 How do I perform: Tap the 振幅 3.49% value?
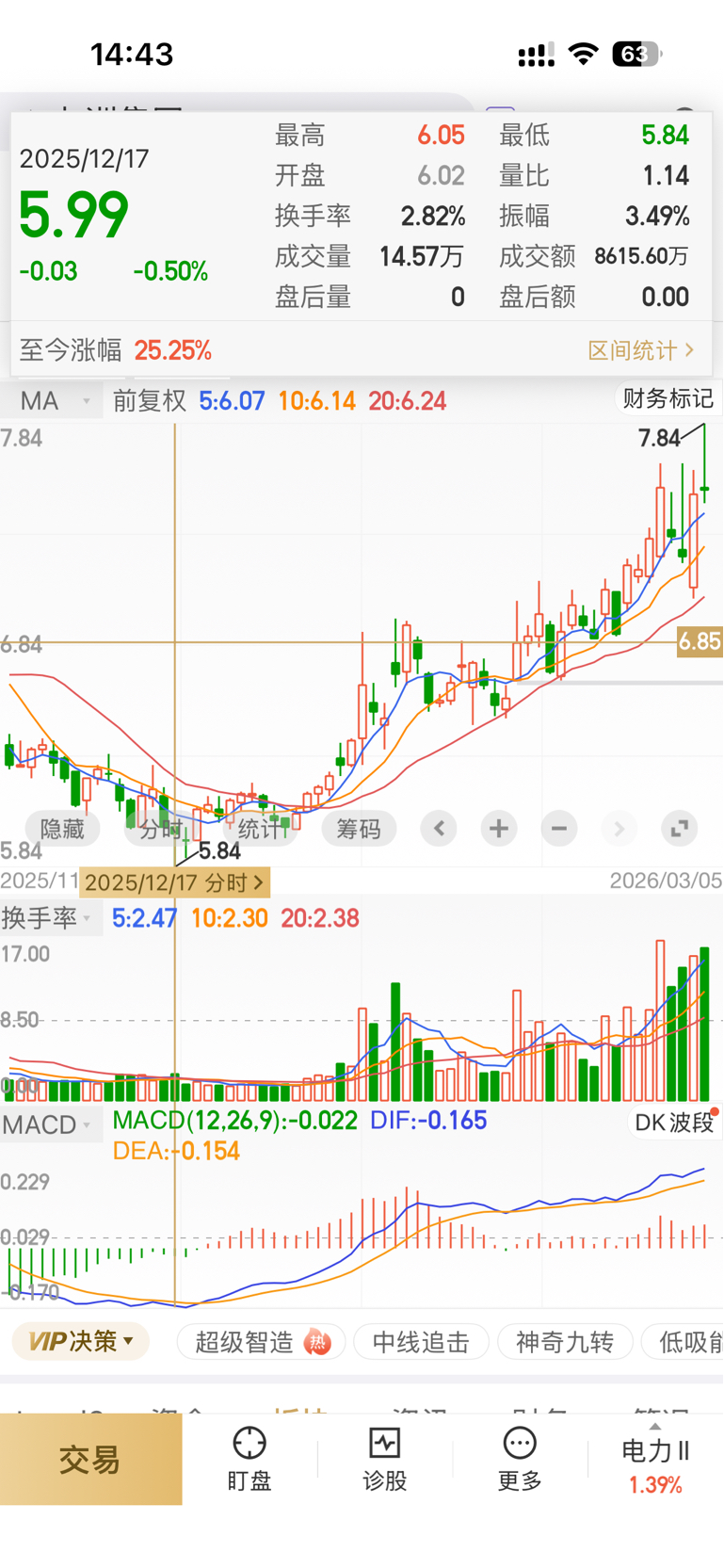[x=657, y=216]
